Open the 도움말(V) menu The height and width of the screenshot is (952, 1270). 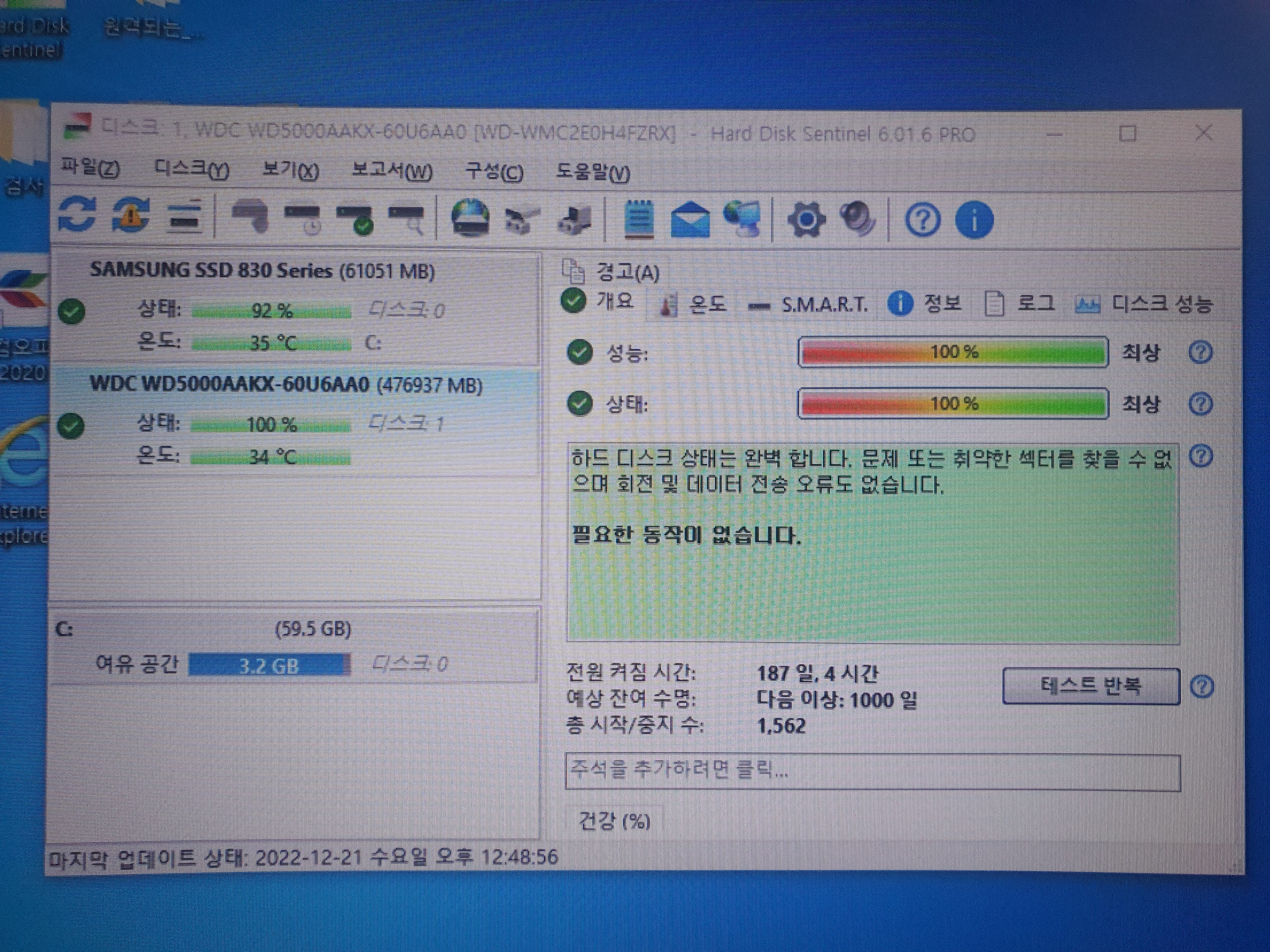coord(592,172)
